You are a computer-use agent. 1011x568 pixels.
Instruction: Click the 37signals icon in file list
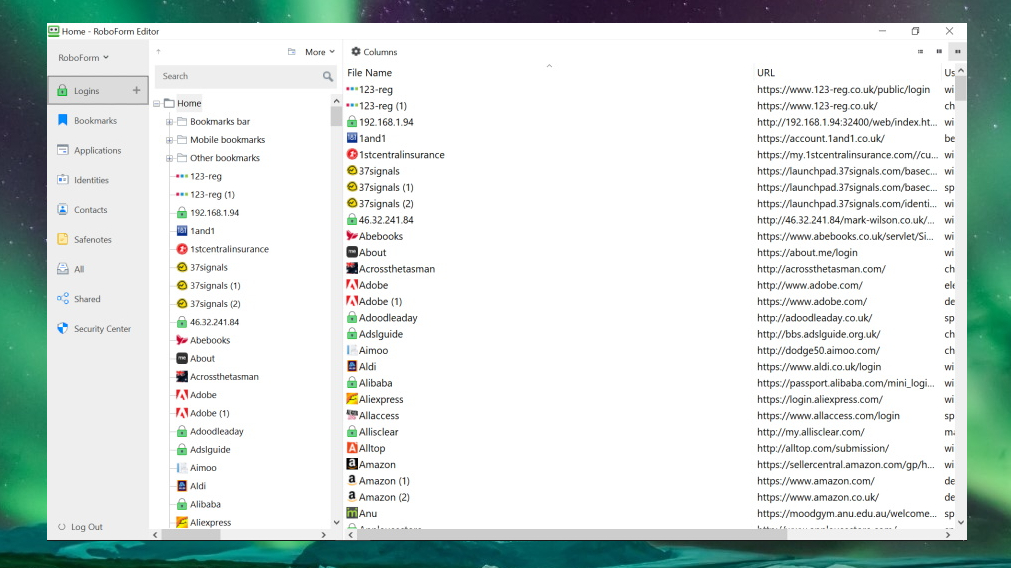pos(352,170)
